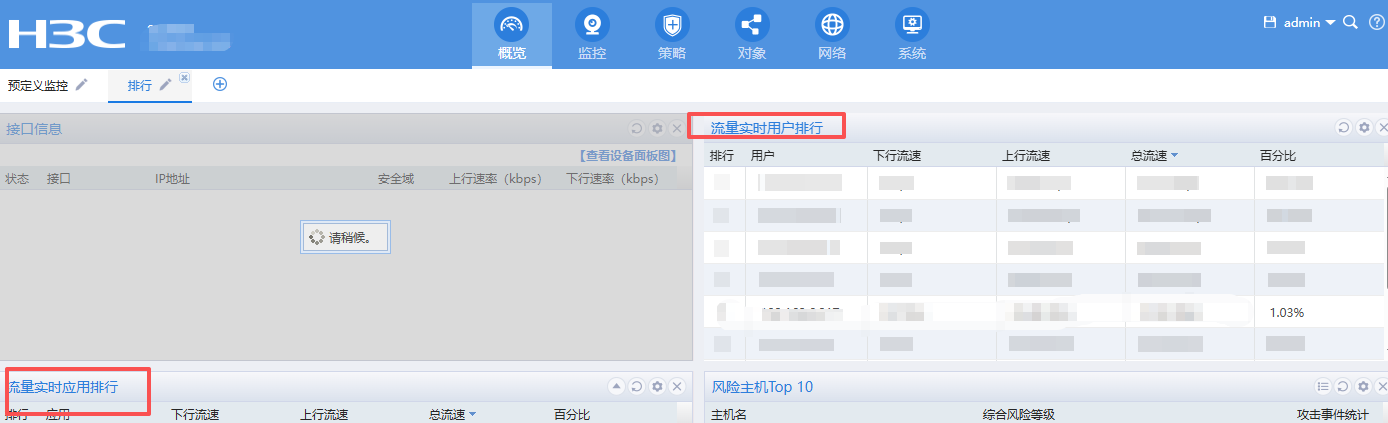Show list view for 风险主机Top 10 panel
This screenshot has height=423, width=1388.
(1323, 386)
